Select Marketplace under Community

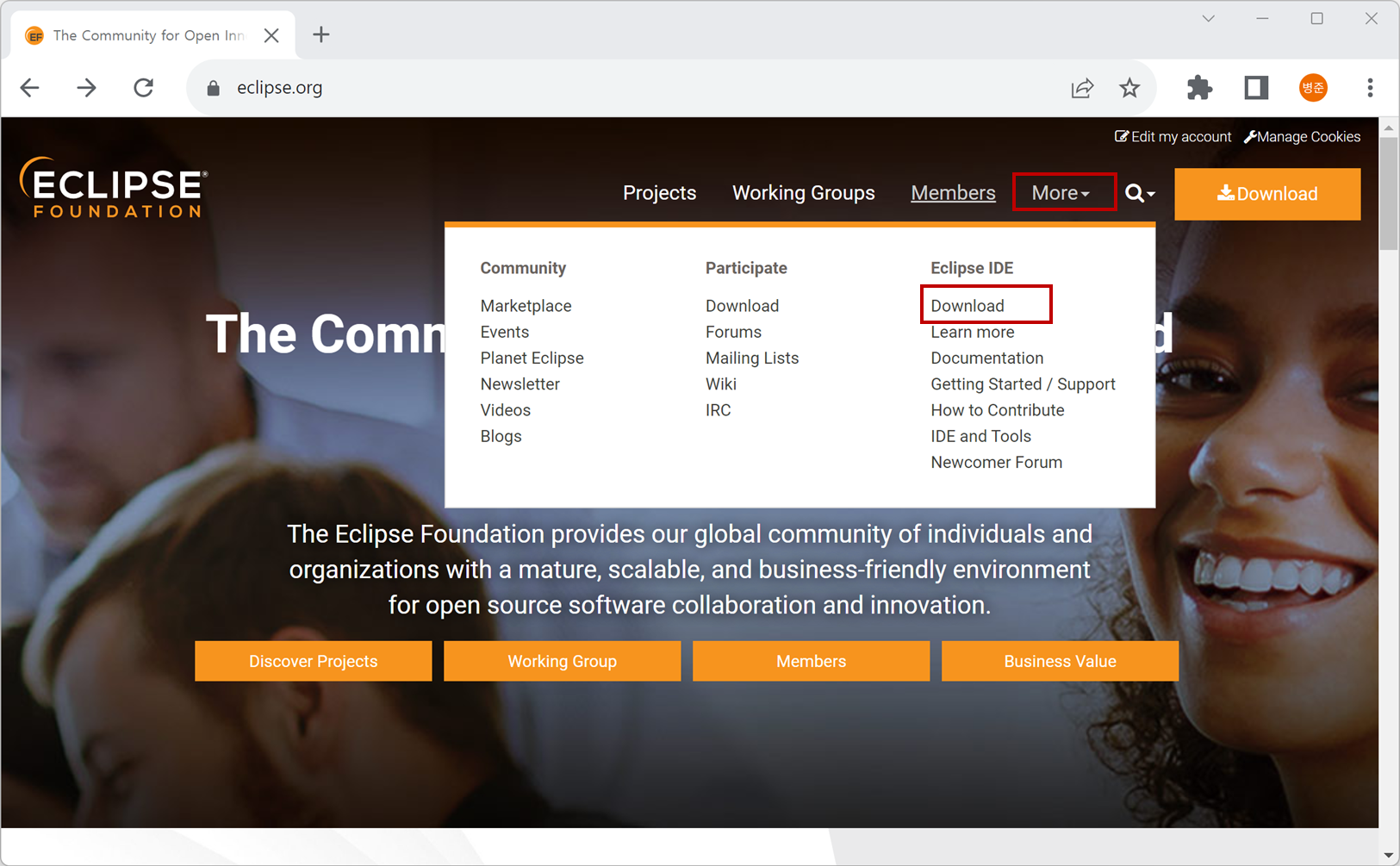pos(526,306)
